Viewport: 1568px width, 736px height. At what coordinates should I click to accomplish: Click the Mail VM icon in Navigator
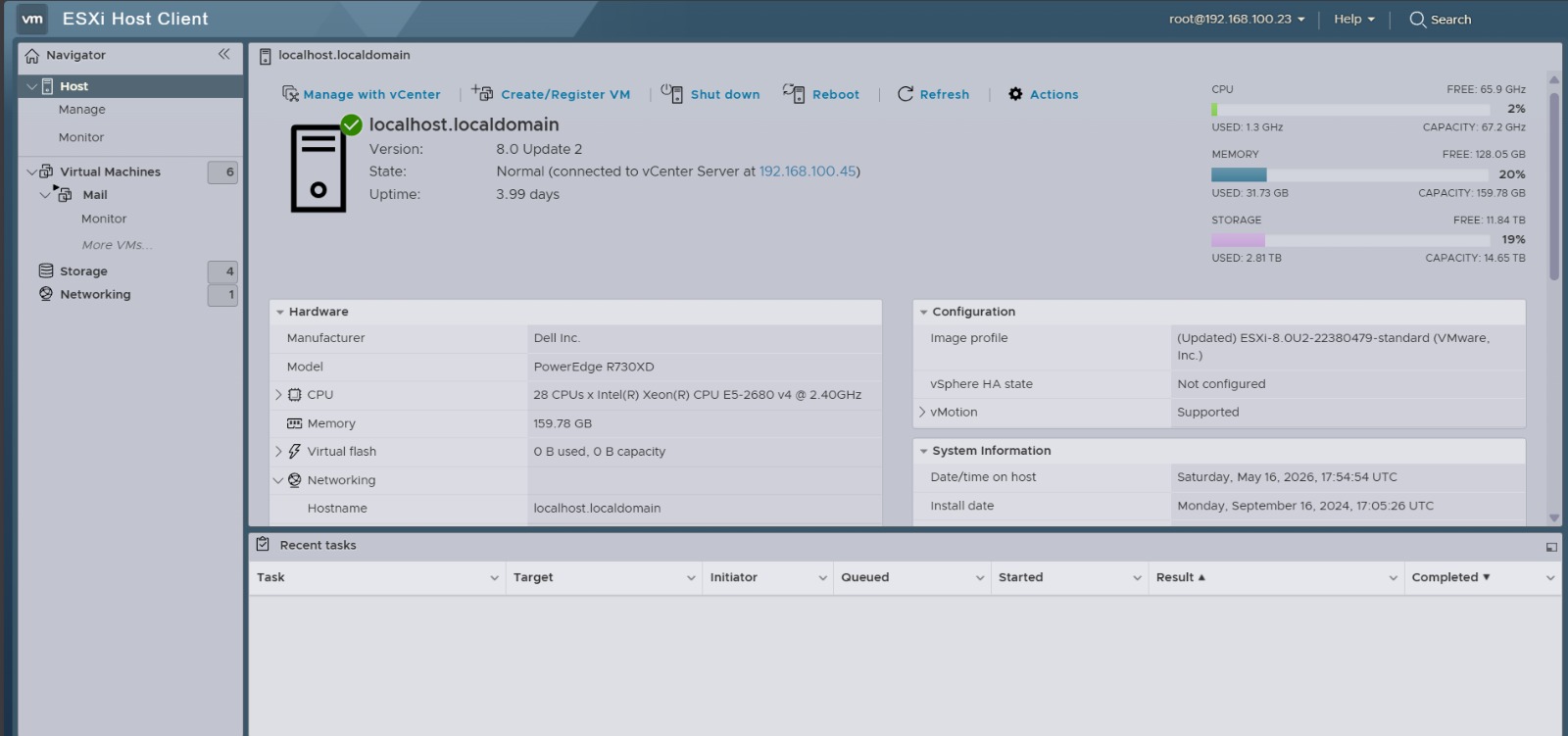[65, 195]
